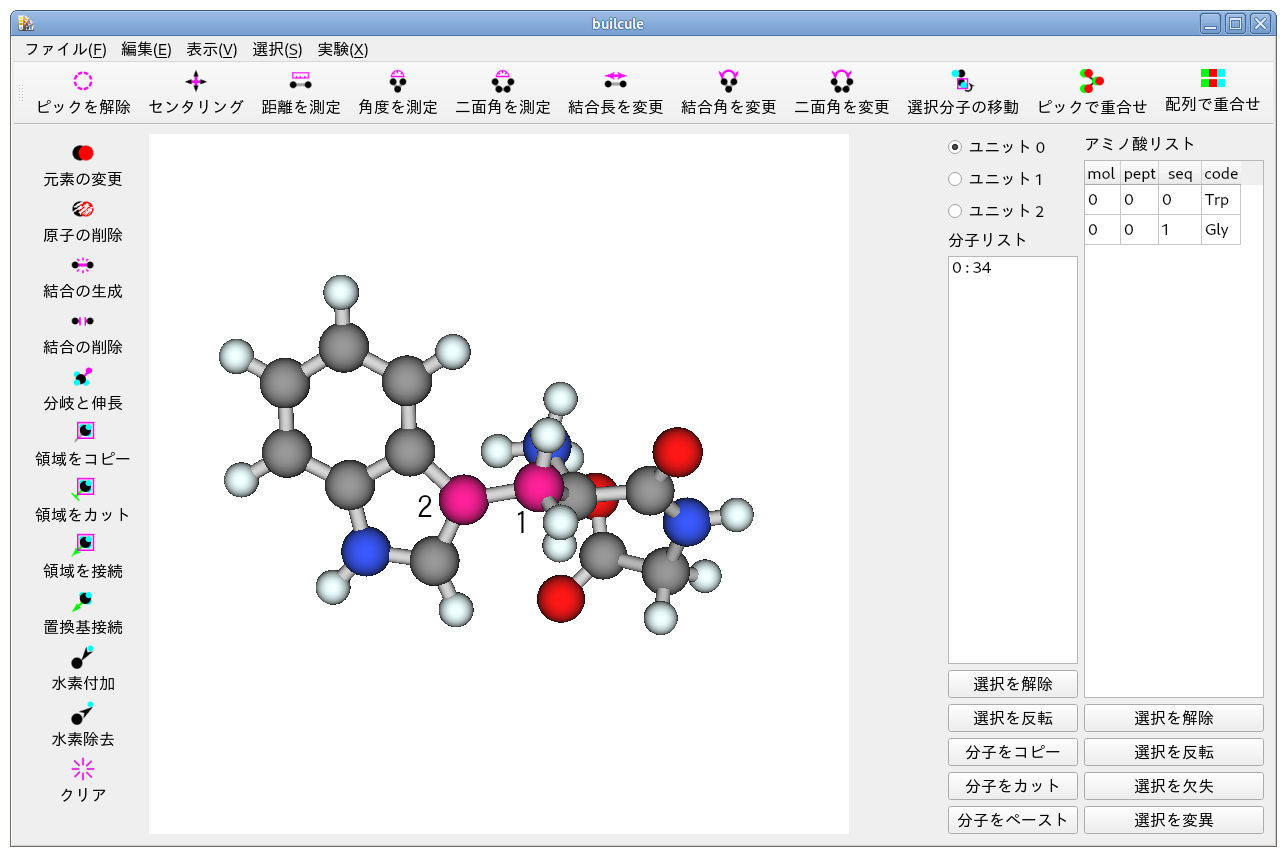Image resolution: width=1287 pixels, height=857 pixels.
Task: Click the ピックを解除 (unpick) toolbar icon
Action: [83, 81]
